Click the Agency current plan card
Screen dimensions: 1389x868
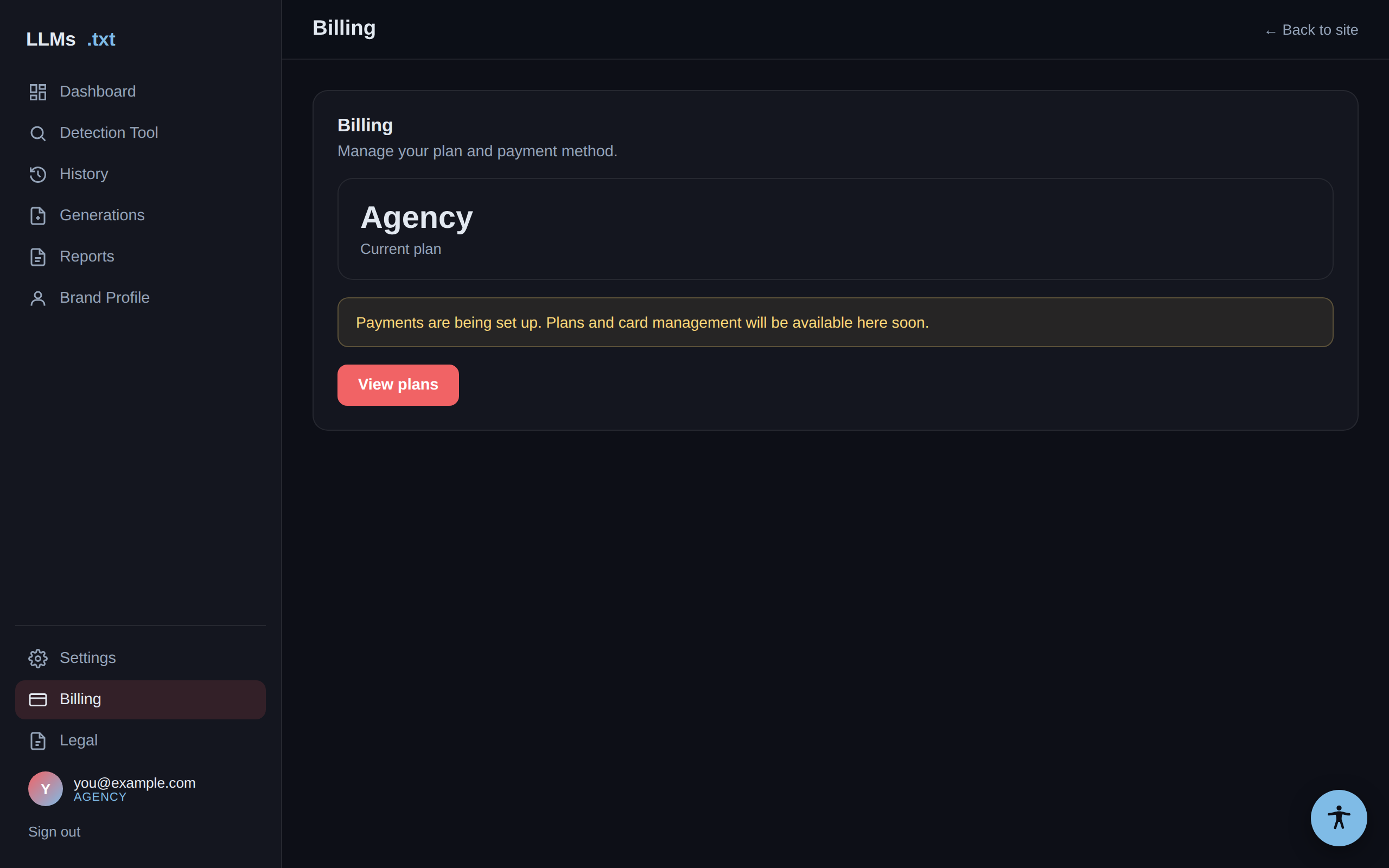(835, 229)
